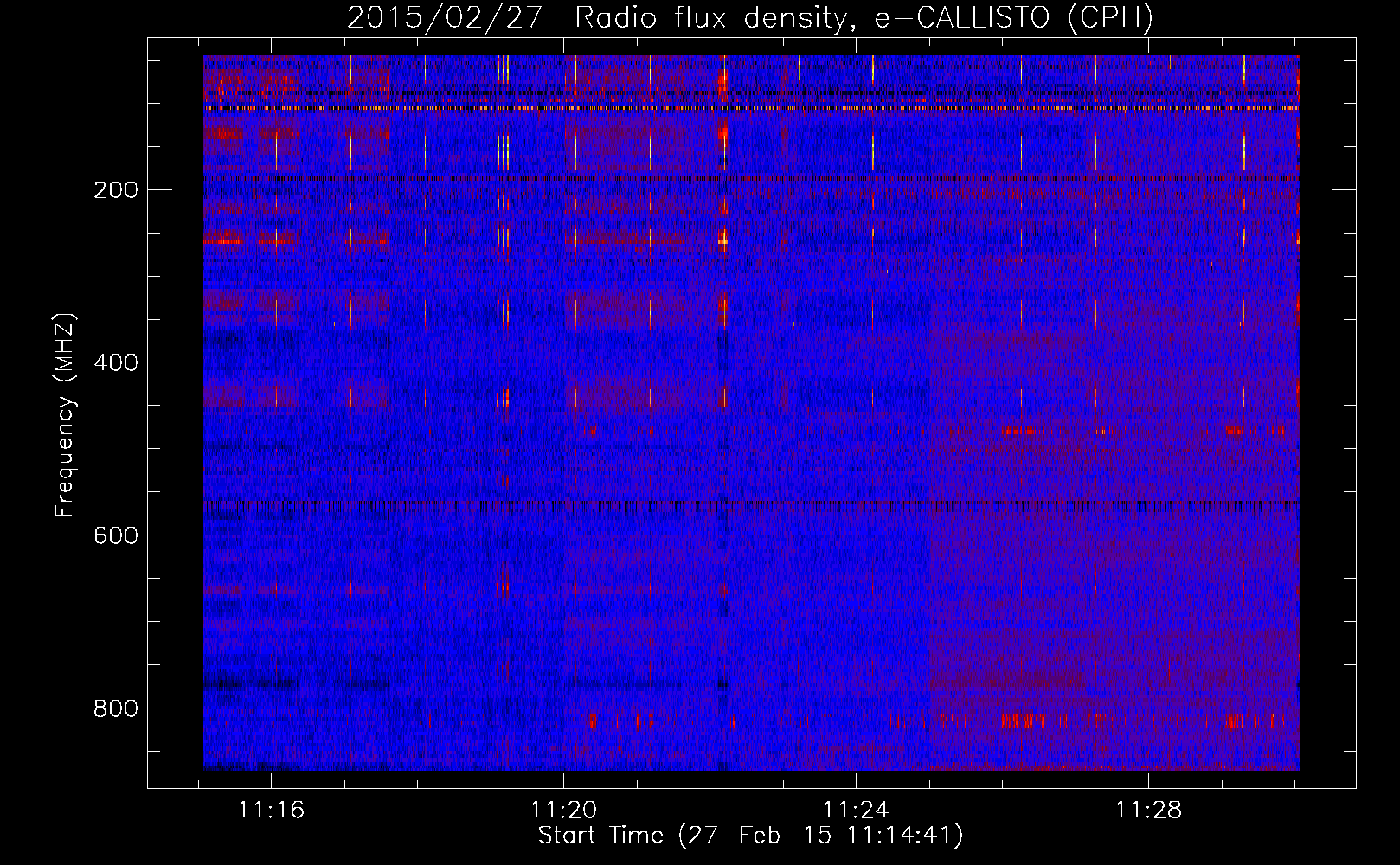Click the 11:16 time tick label
Image resolution: width=1400 pixels, height=865 pixels.
pos(272,811)
